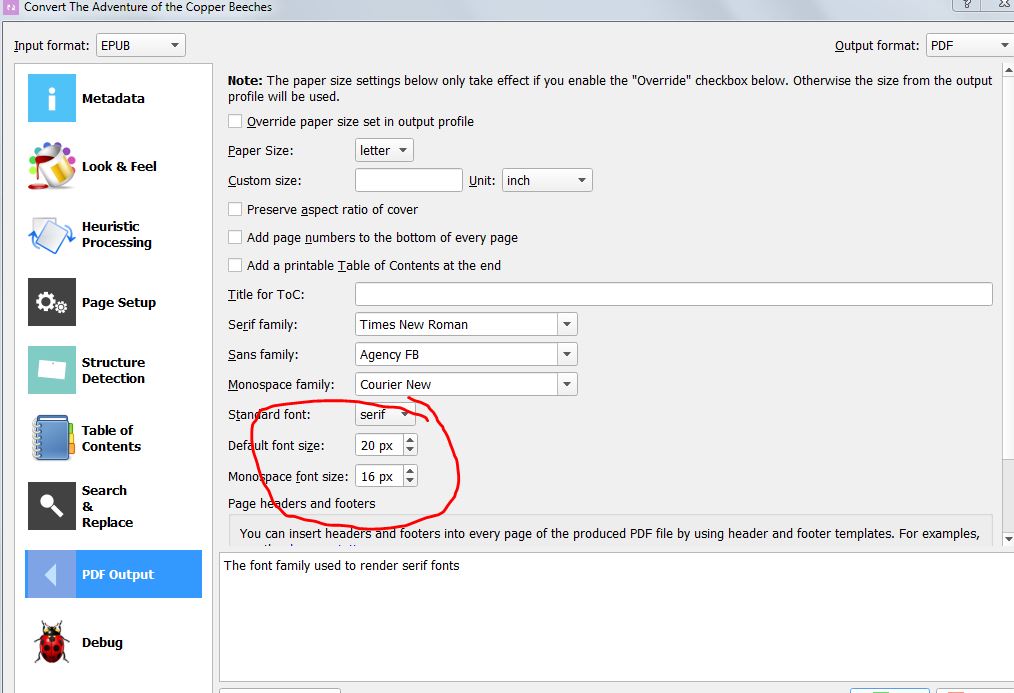Click the help description text box
Image resolution: width=1014 pixels, height=693 pixels.
point(616,616)
